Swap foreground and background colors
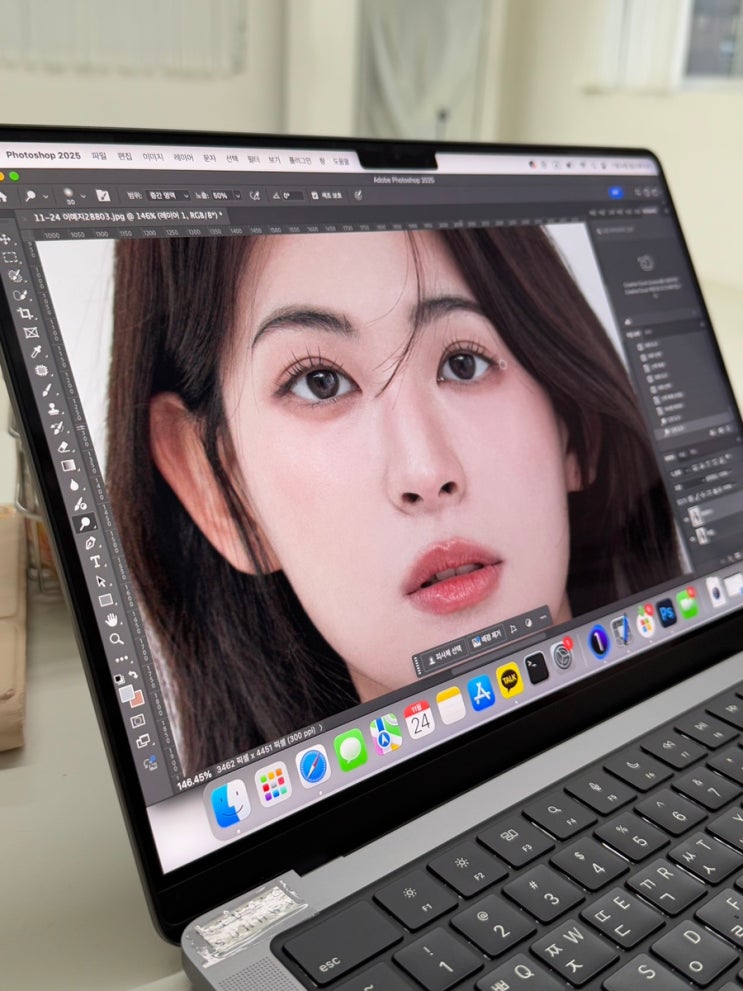The width and height of the screenshot is (743, 991). pyautogui.click(x=133, y=674)
